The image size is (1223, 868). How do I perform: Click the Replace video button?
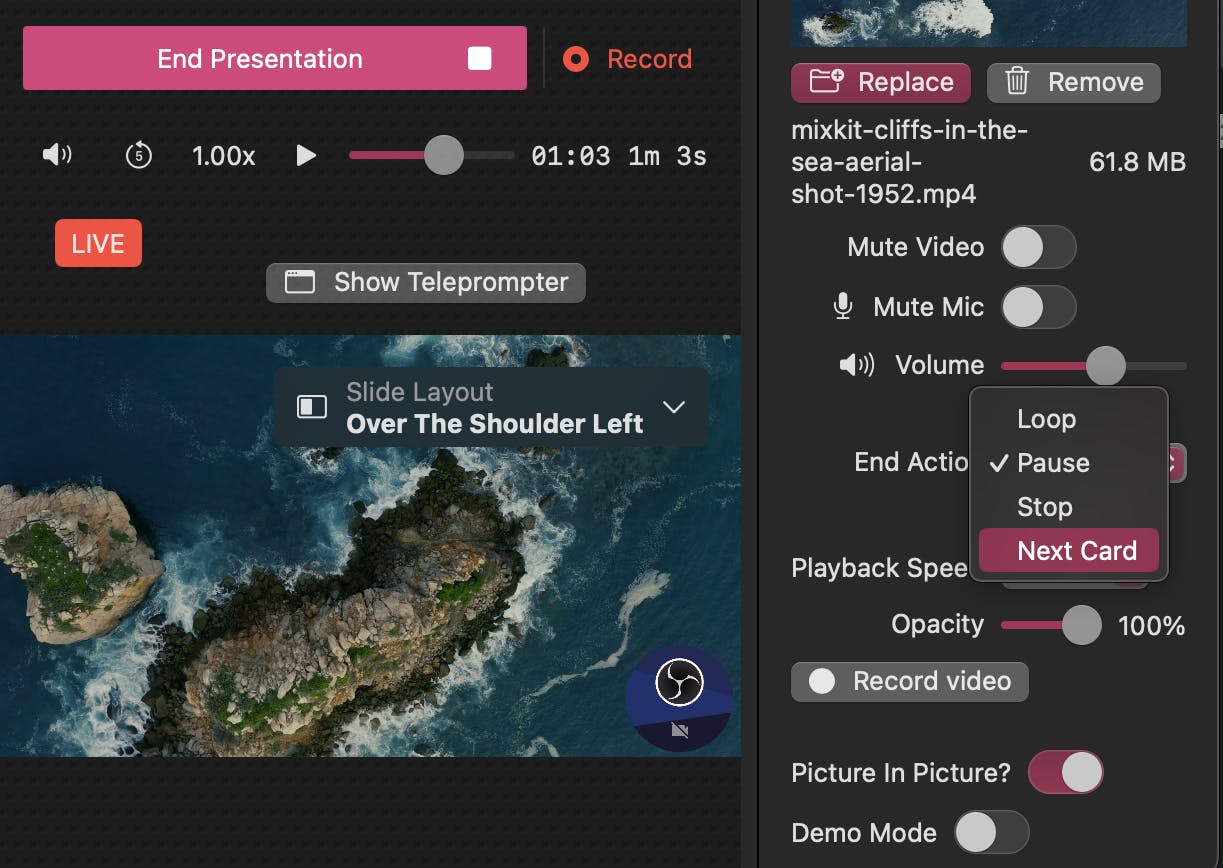click(880, 82)
